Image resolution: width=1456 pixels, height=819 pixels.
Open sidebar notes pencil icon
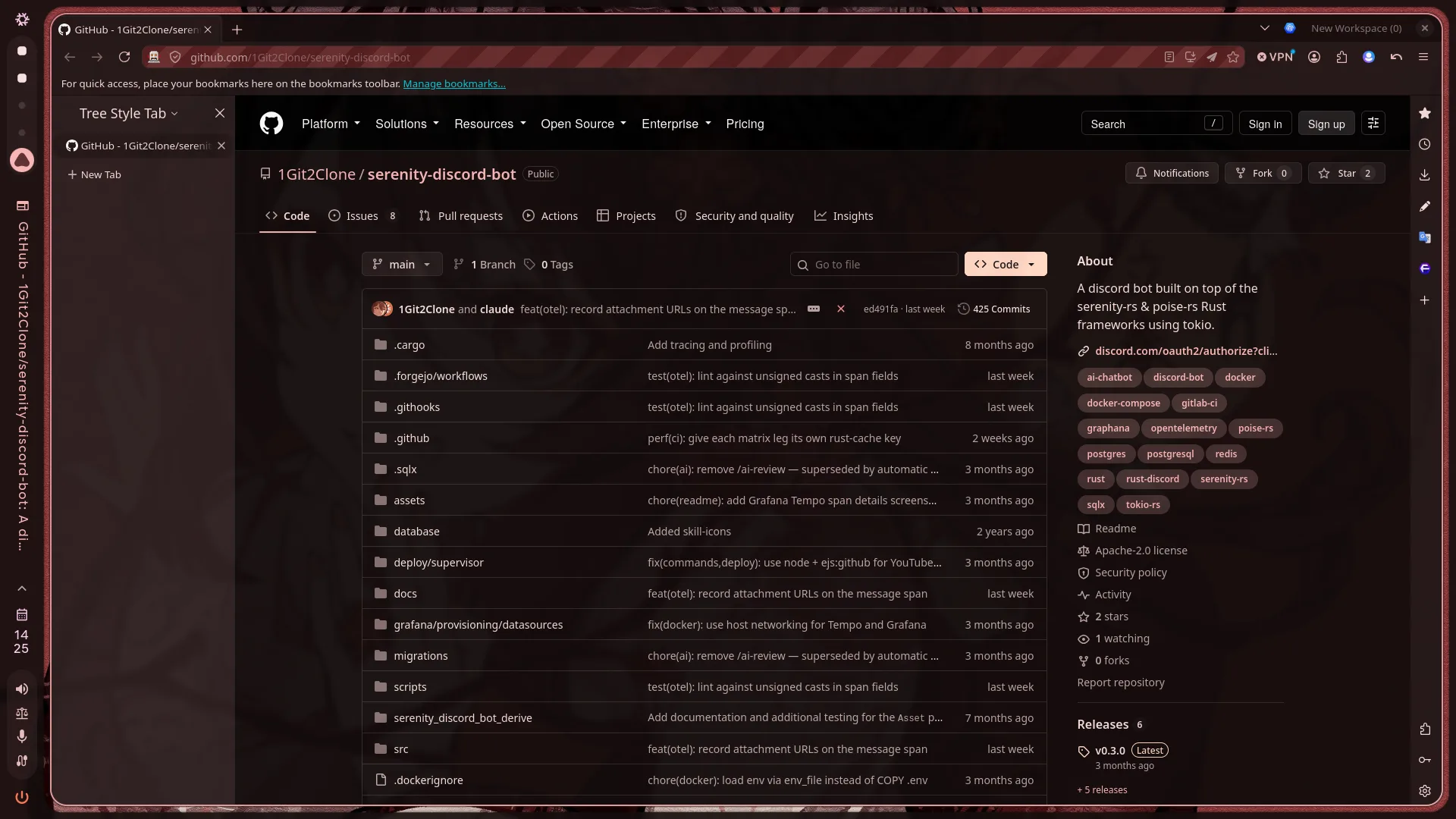tap(1425, 206)
